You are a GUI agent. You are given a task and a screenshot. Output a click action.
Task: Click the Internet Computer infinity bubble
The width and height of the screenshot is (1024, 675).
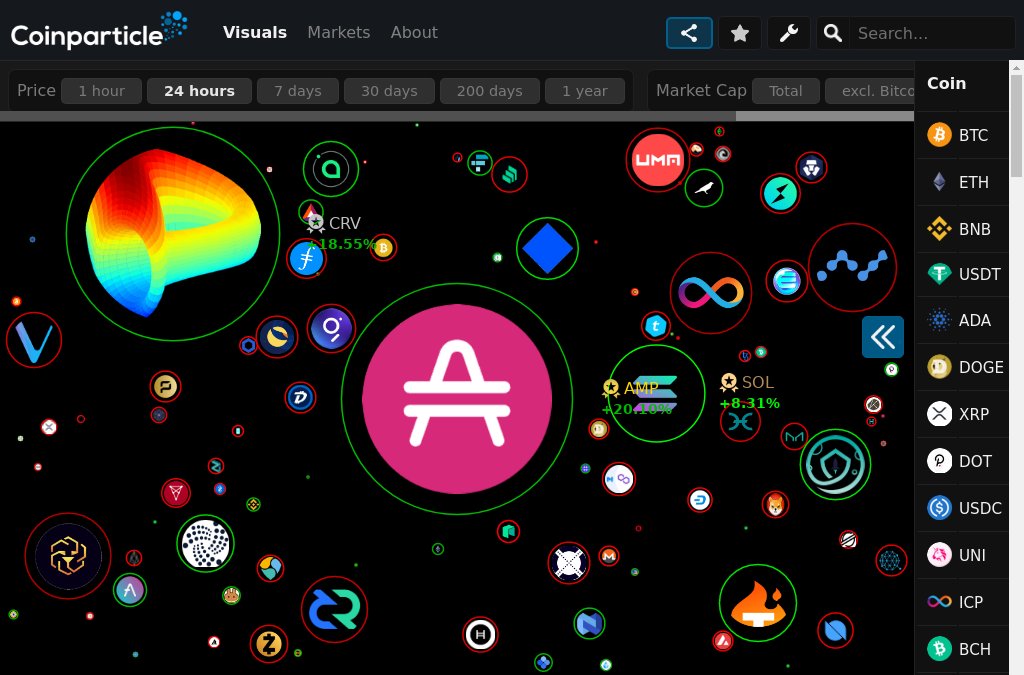(x=711, y=292)
